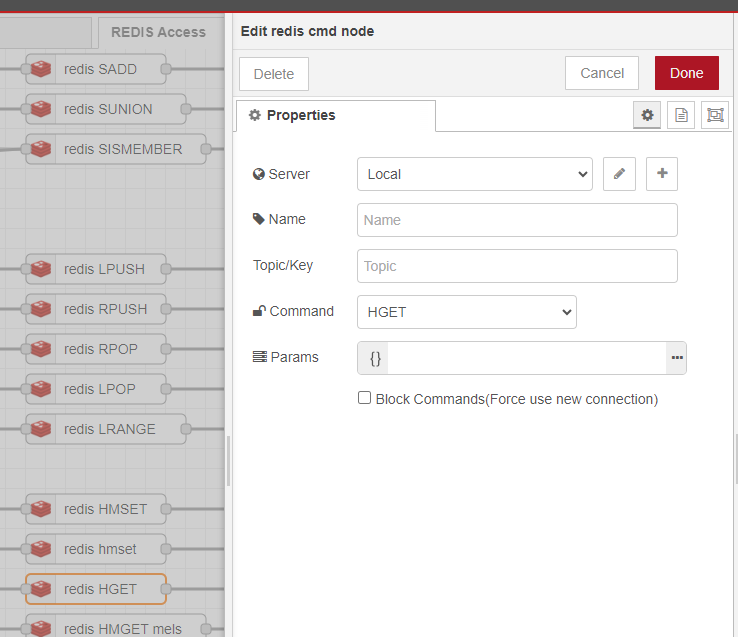
Task: Open node description document icon
Action: point(681,115)
